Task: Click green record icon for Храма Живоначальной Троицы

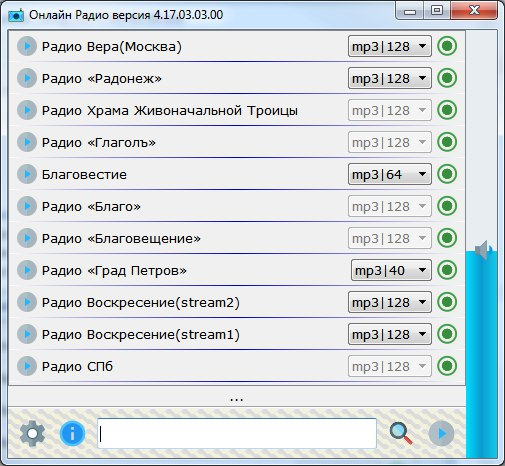Action: [447, 110]
